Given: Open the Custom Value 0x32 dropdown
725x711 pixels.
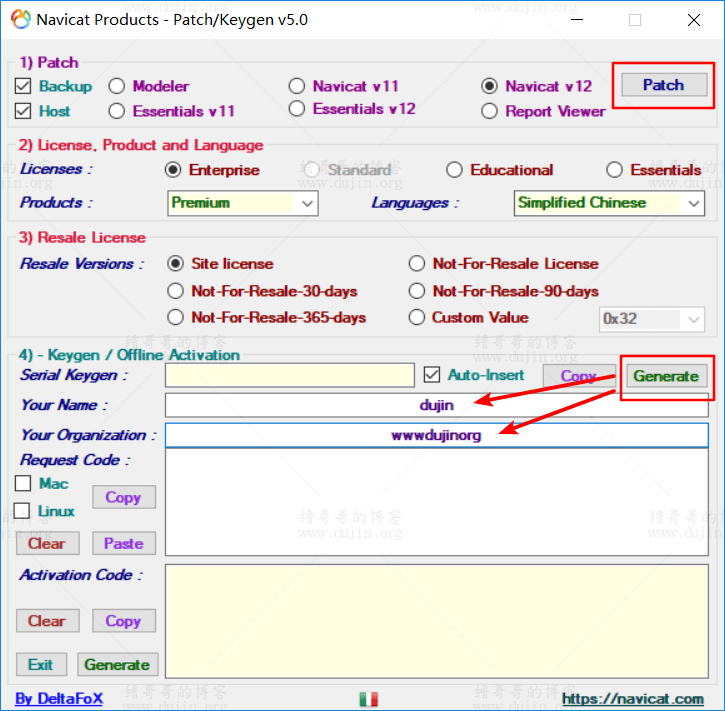Looking at the screenshot, I should (652, 319).
